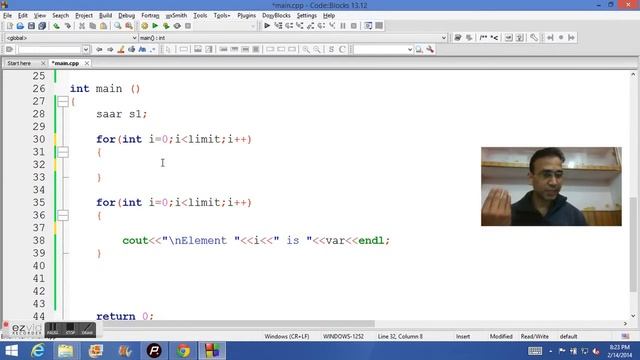Image resolution: width=640 pixels, height=360 pixels.
Task: Open the build target dropdown arrow
Action: coord(253,26)
